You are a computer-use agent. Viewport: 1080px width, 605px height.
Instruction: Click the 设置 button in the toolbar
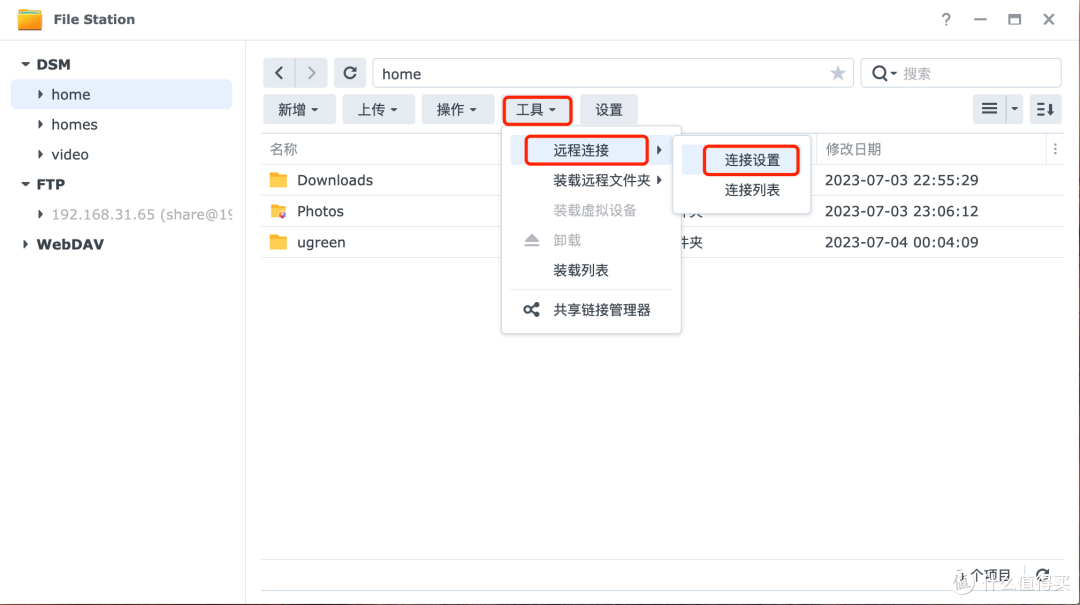pyautogui.click(x=609, y=109)
